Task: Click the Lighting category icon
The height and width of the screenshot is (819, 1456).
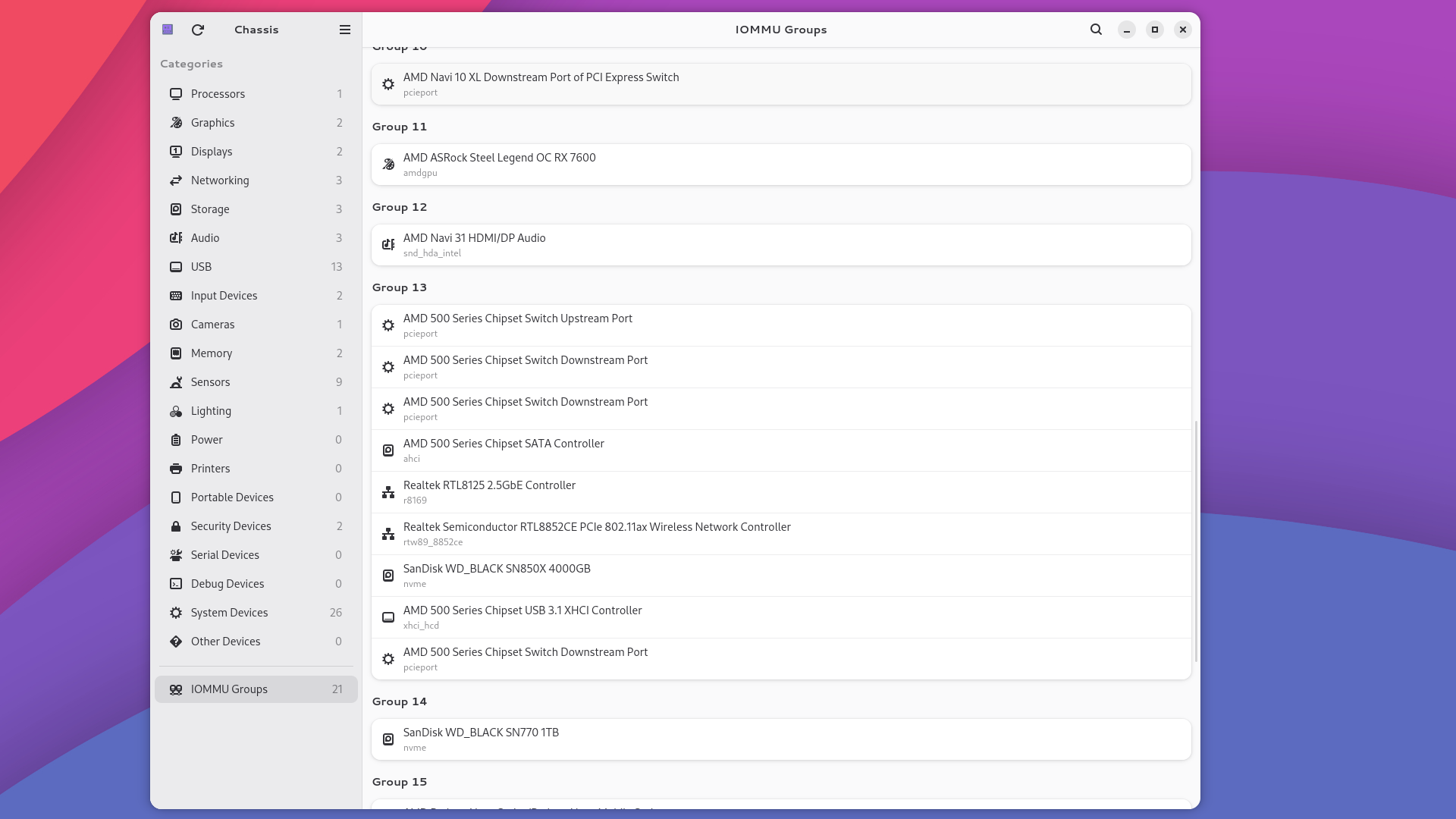Action: [176, 411]
